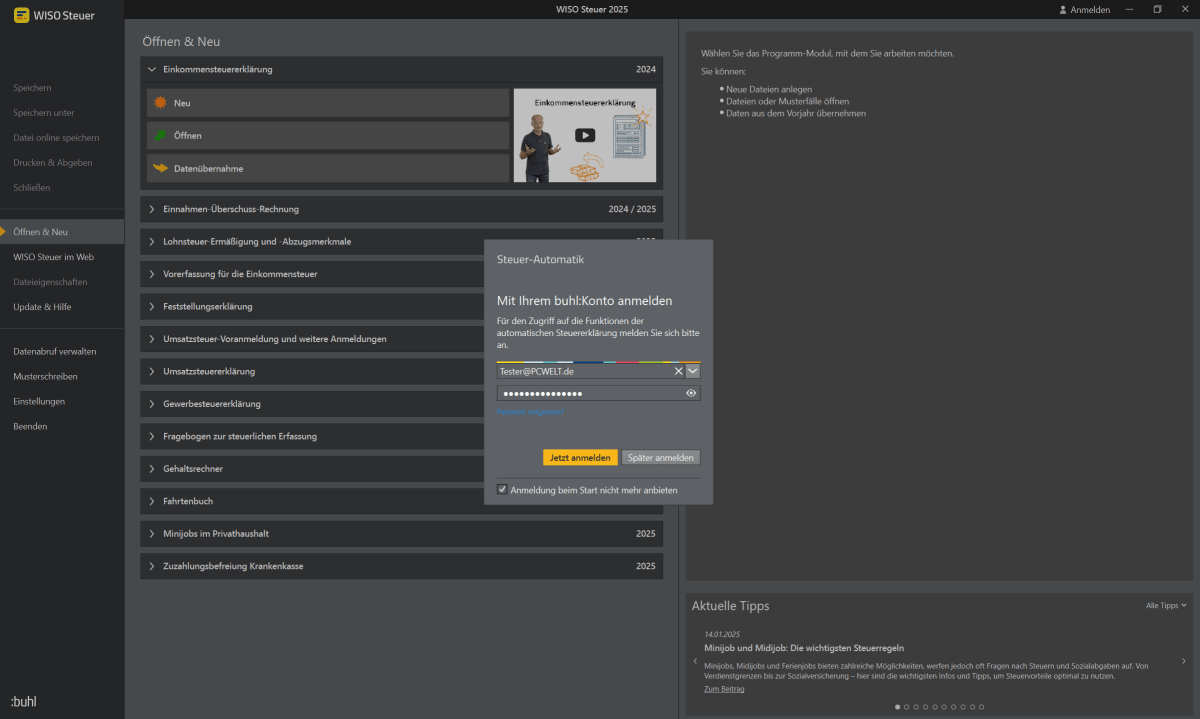
Task: Expand Umsatzsteuer-Voranmeldung und weitere Anmeldungen
Action: [x=152, y=339]
